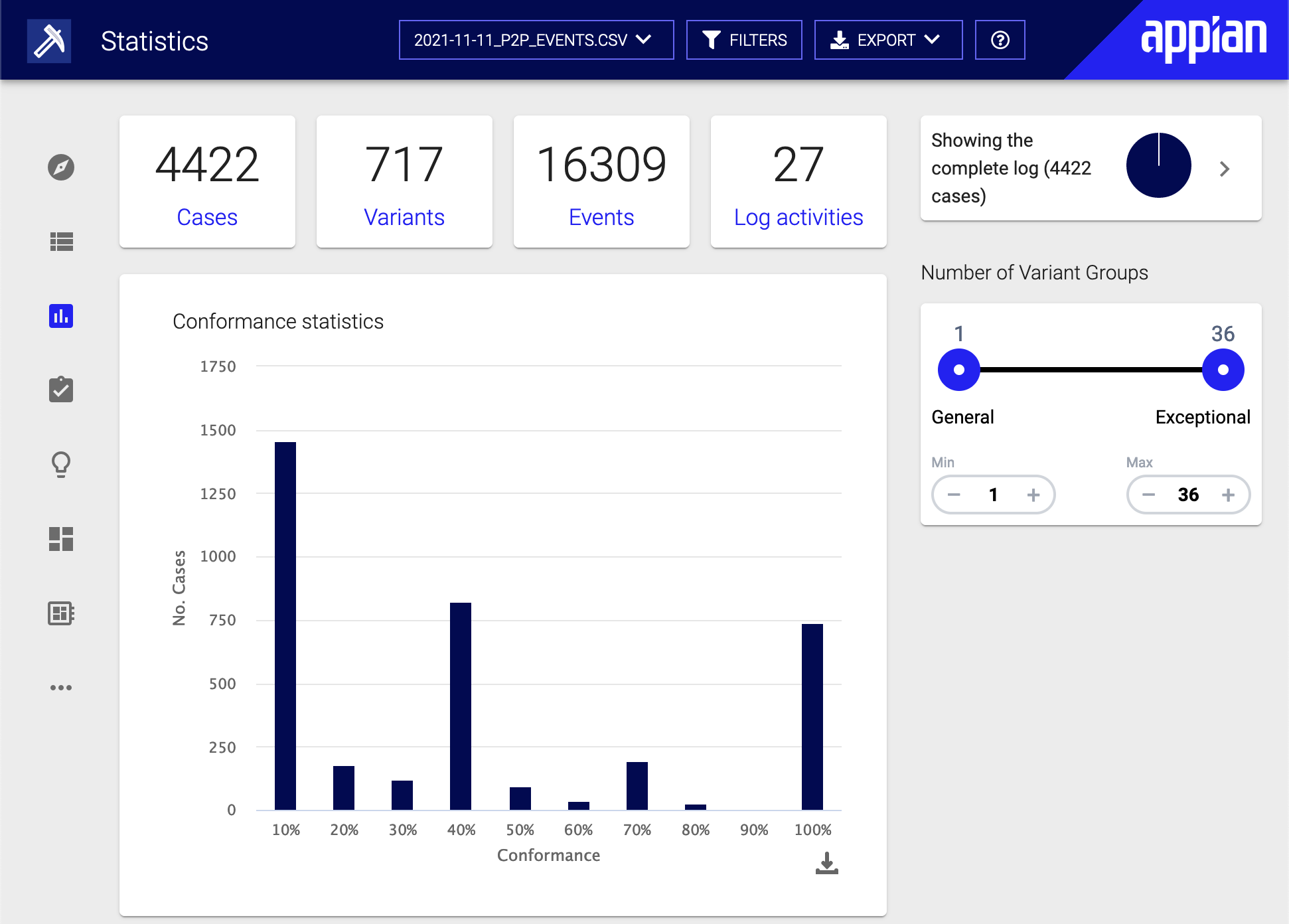
Task: Click the 1750 y-axis label
Action: [x=218, y=366]
